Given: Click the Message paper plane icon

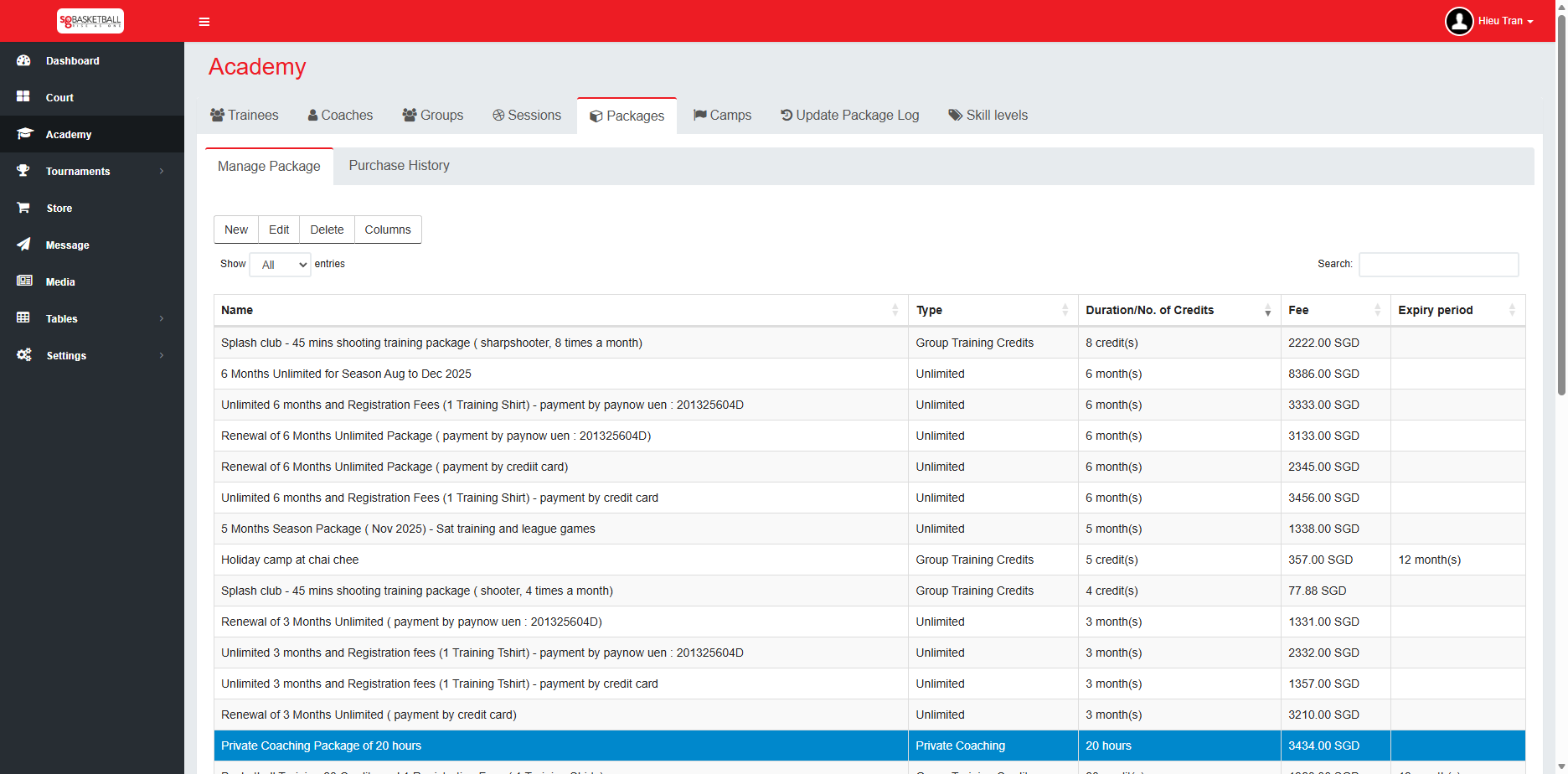Looking at the screenshot, I should pos(23,245).
